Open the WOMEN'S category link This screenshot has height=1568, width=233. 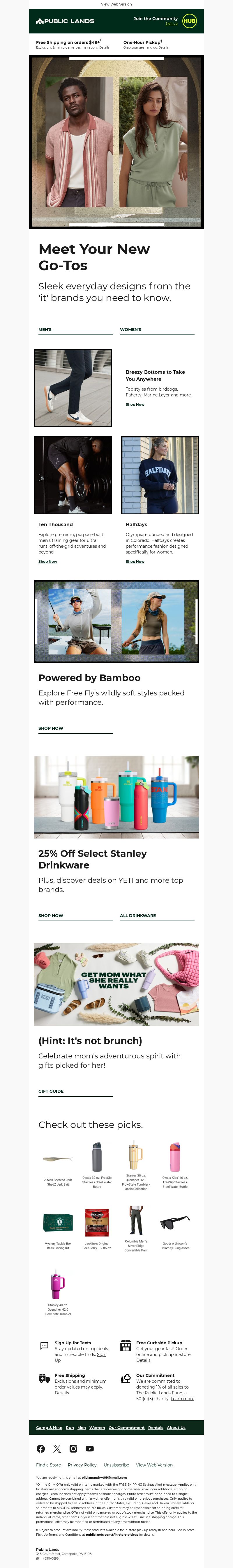click(130, 329)
